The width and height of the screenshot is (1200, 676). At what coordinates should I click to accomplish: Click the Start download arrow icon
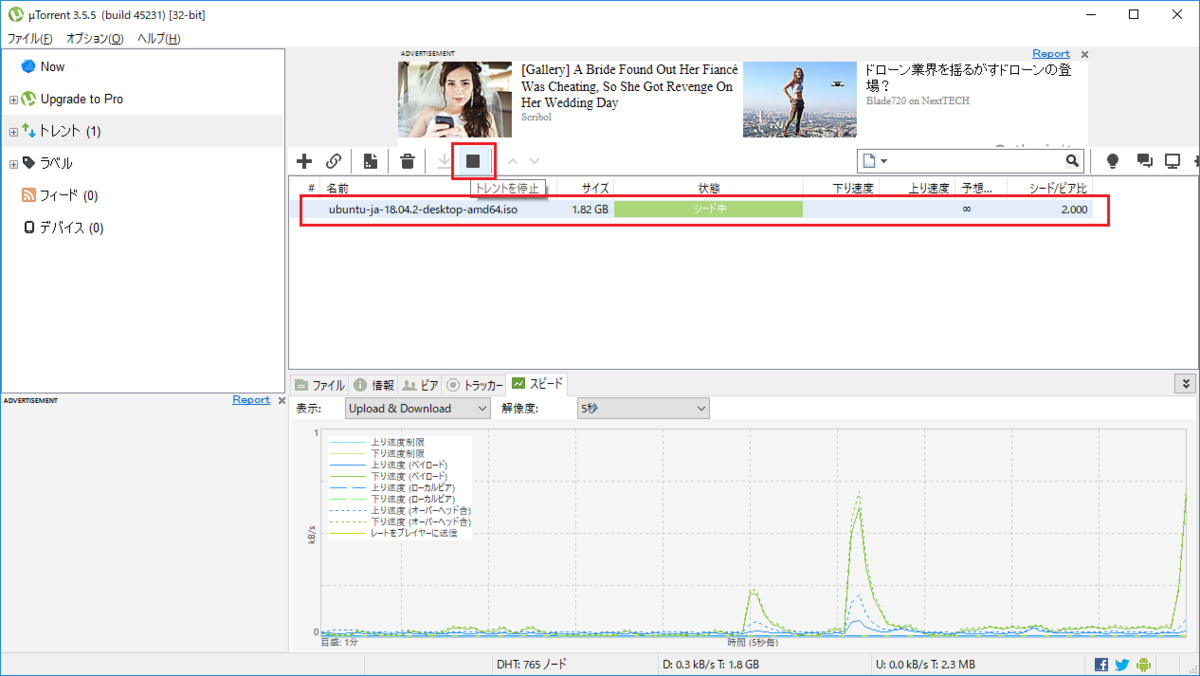coord(444,161)
